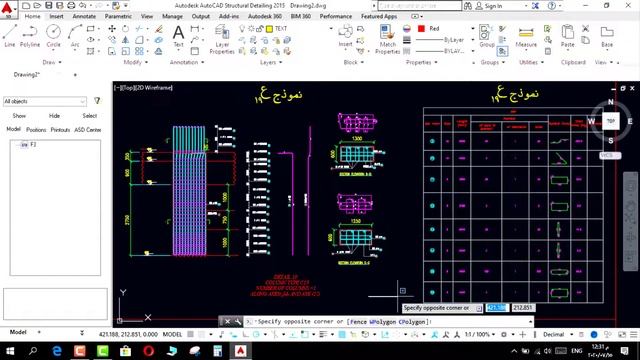Image resolution: width=640 pixels, height=360 pixels.
Task: Open the Red object color dropdown
Action: pyautogui.click(x=473, y=29)
